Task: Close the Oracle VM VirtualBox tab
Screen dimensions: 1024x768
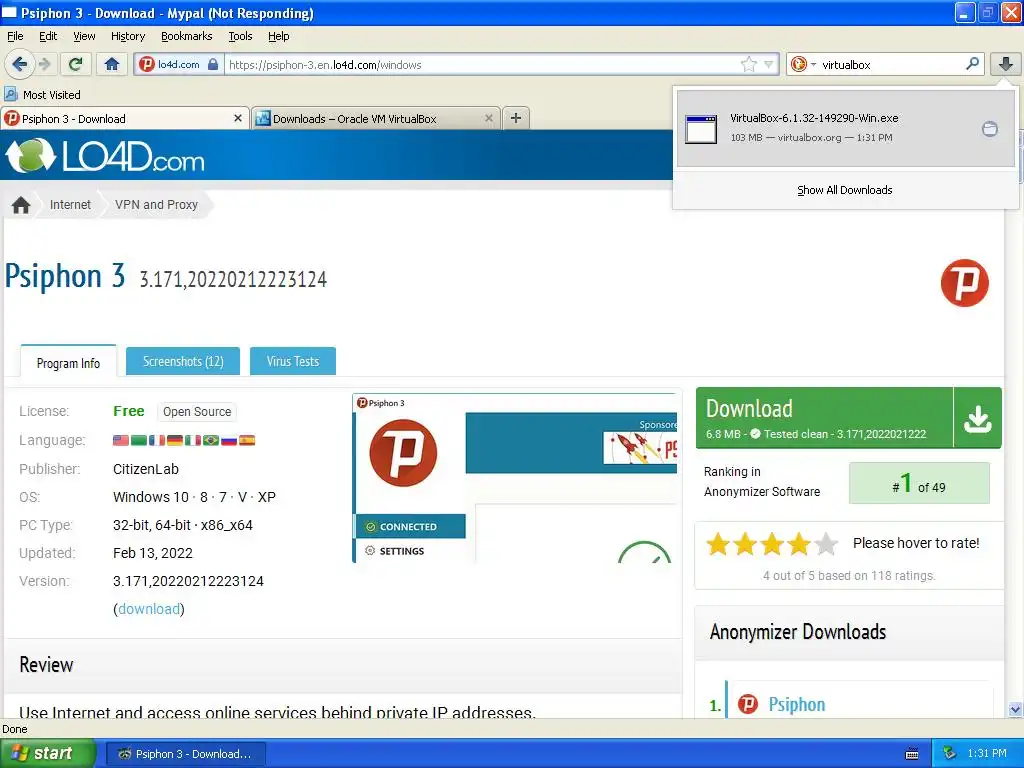Action: tap(488, 118)
